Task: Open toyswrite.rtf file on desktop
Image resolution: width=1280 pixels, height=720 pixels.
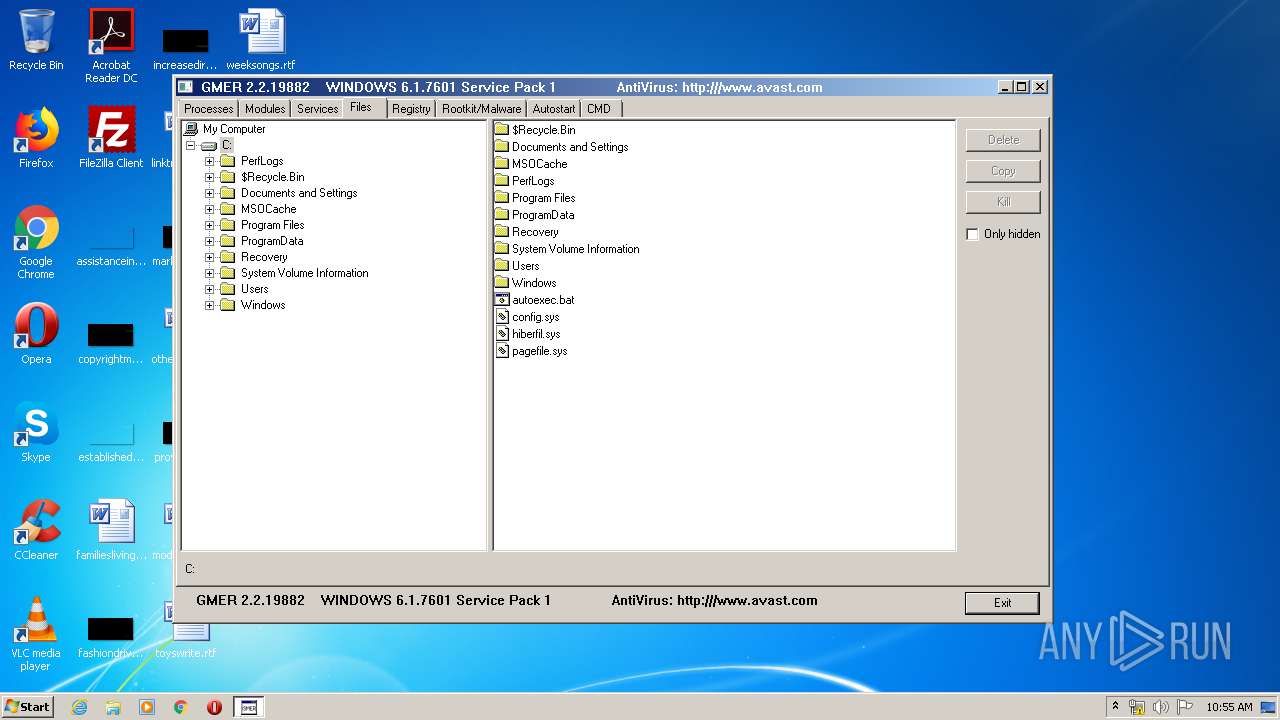Action: click(186, 634)
